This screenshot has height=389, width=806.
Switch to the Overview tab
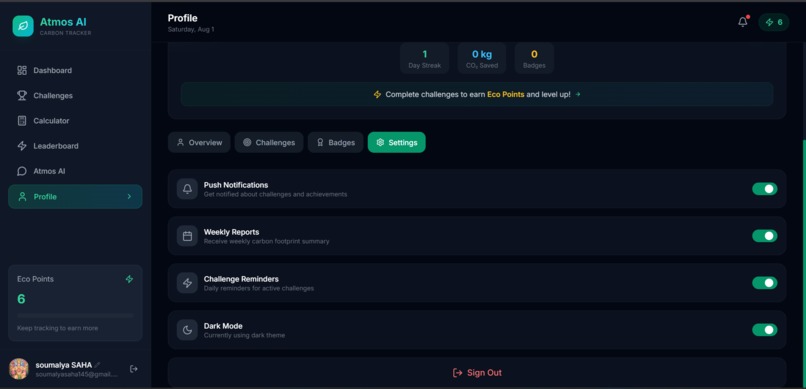(199, 142)
